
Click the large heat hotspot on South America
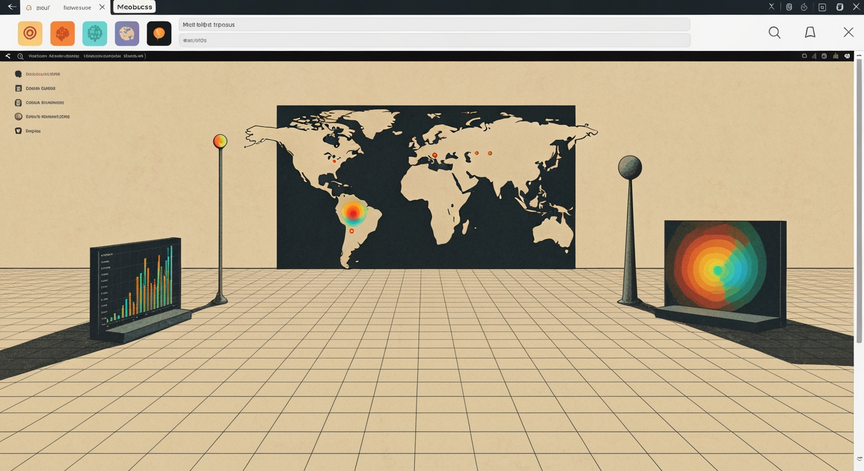353,213
